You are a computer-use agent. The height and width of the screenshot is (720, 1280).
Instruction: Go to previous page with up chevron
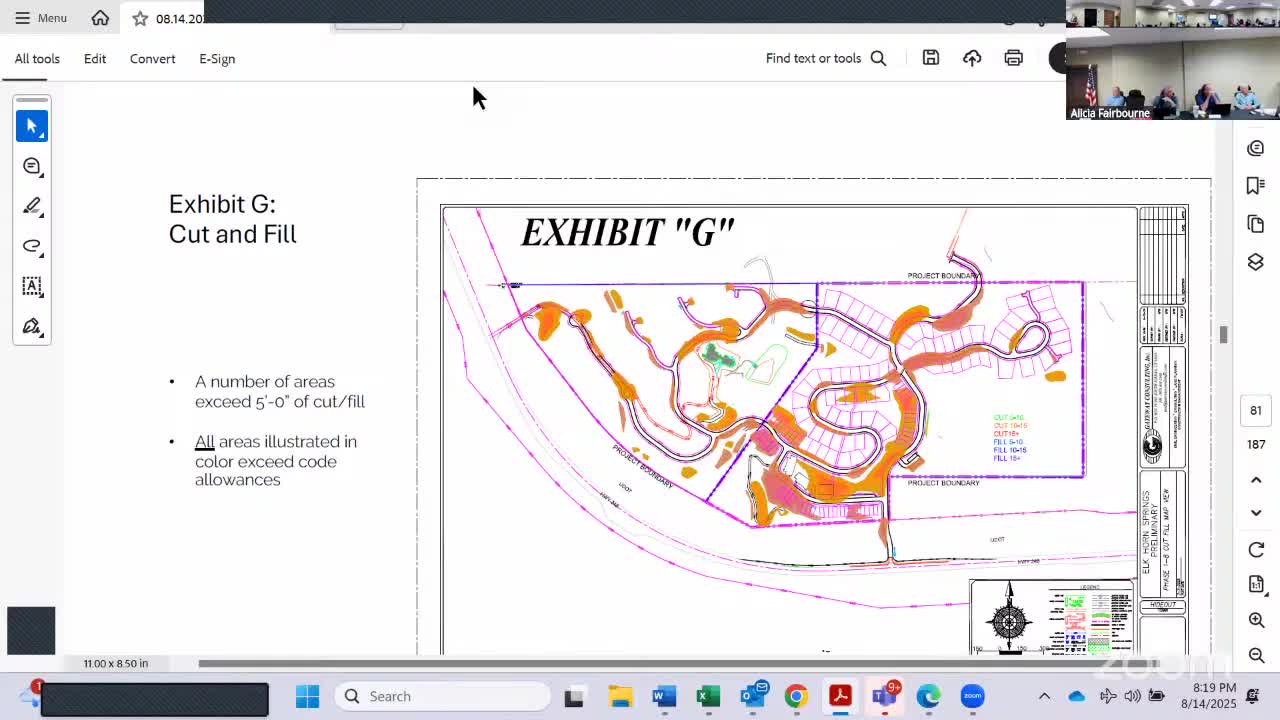(1256, 480)
